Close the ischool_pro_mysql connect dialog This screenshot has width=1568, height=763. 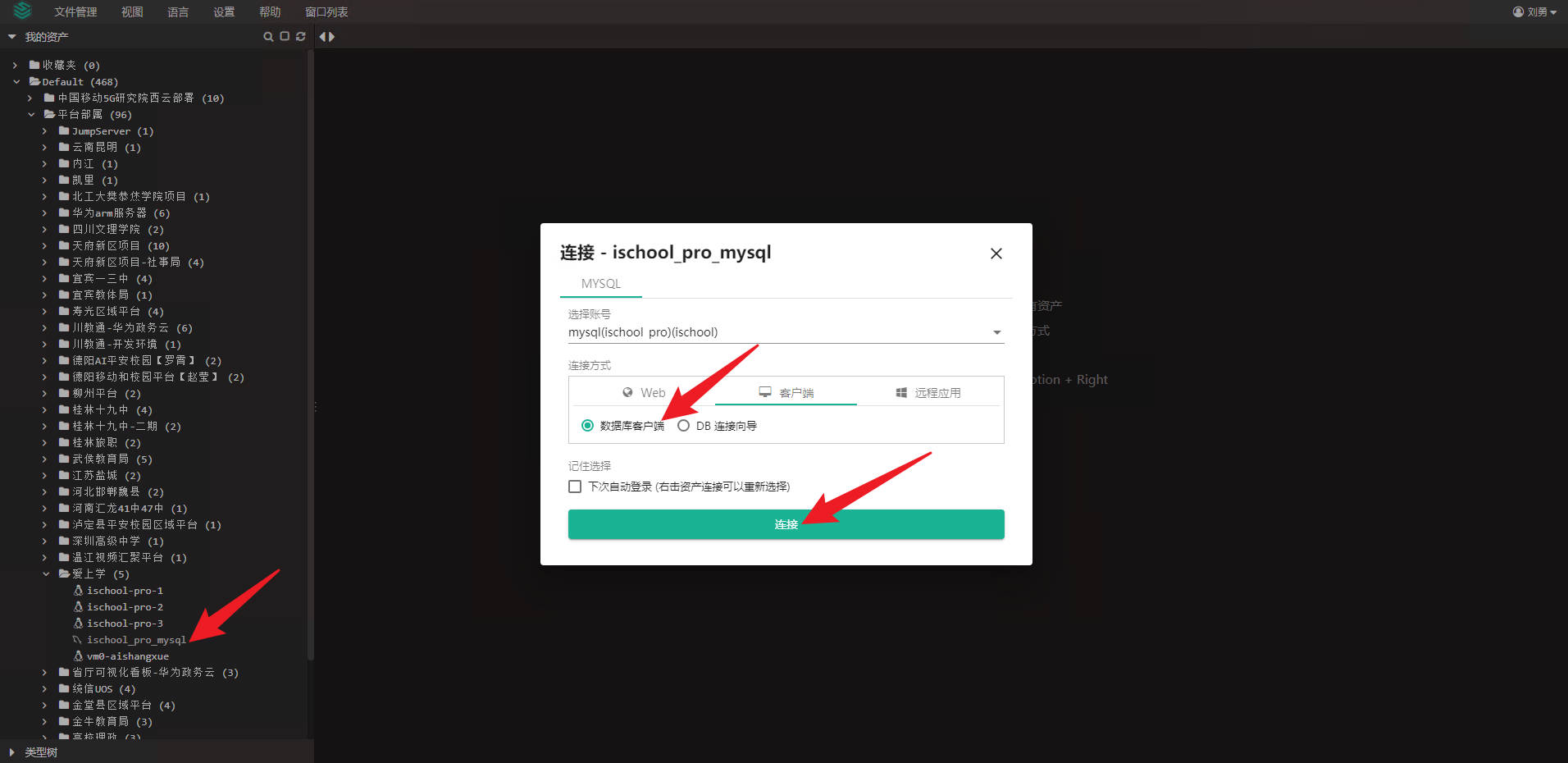tap(996, 254)
